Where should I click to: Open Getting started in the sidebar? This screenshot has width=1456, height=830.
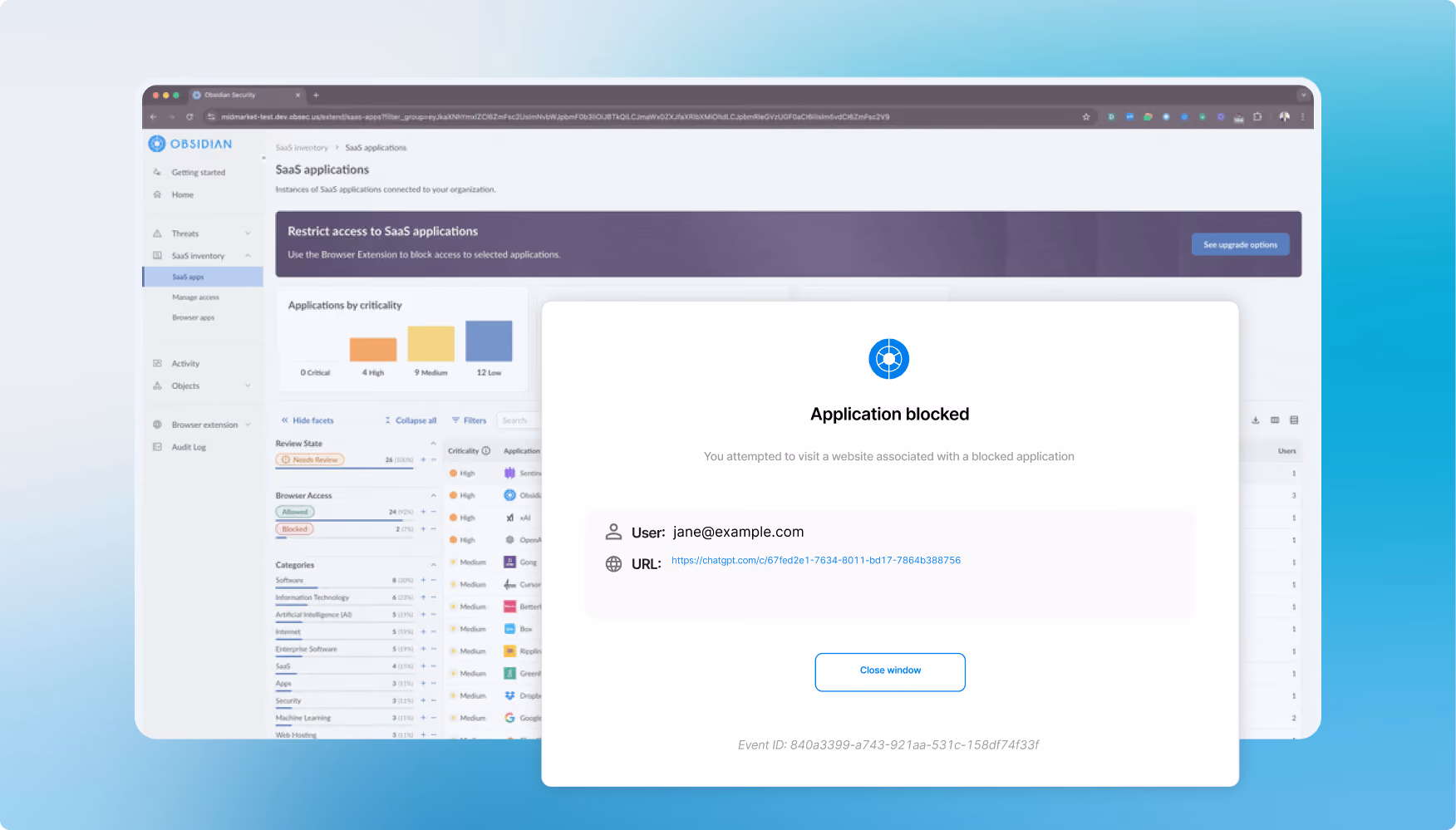click(x=198, y=173)
